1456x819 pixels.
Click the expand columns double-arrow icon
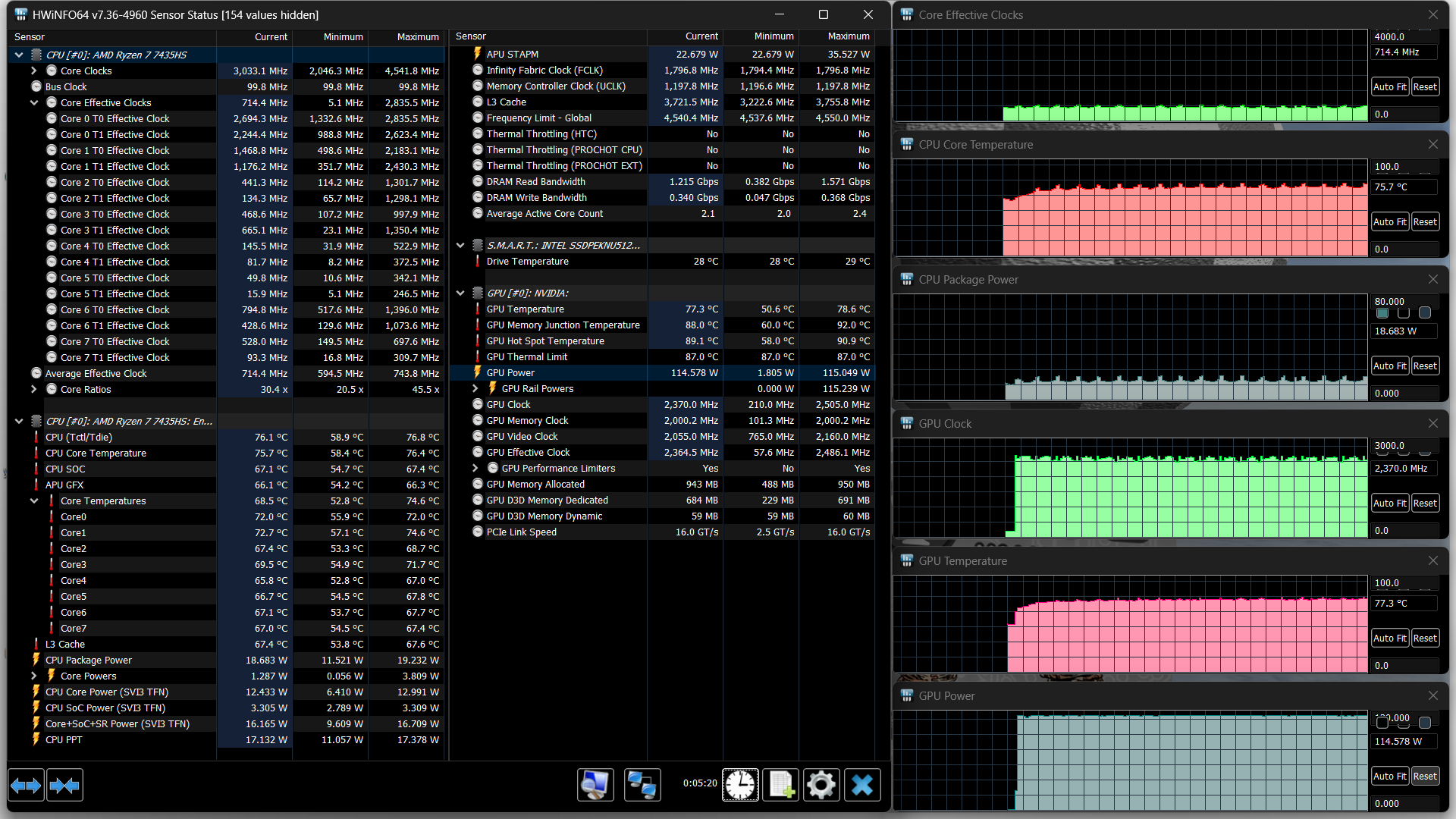(x=26, y=786)
